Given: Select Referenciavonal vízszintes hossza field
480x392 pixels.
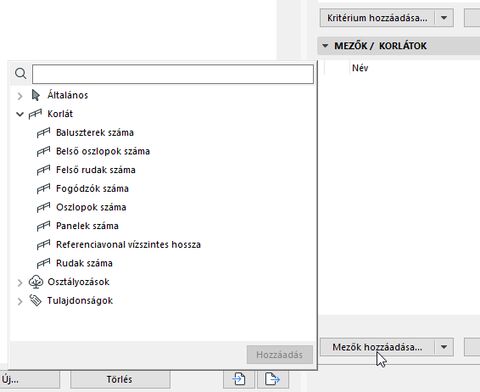Looking at the screenshot, I should tap(128, 245).
